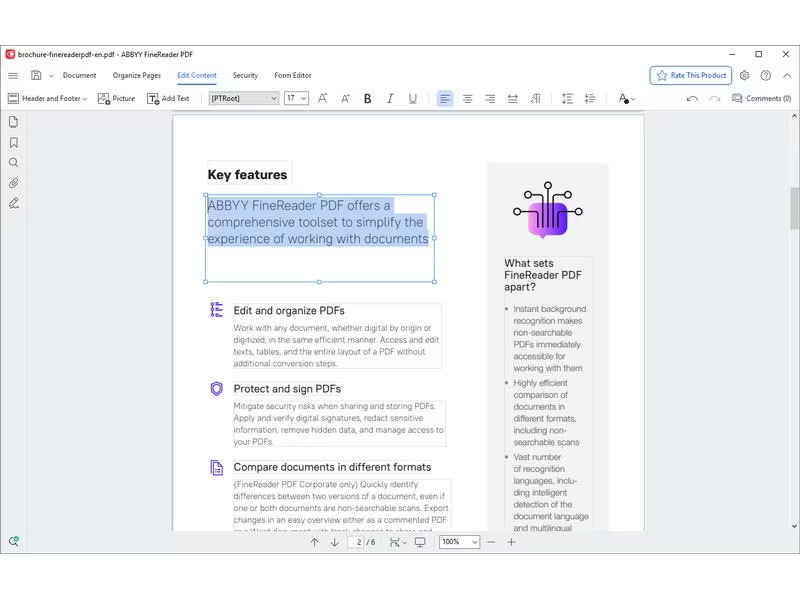The image size is (800, 600).
Task: Open the hamburger main menu
Action: [x=13, y=76]
